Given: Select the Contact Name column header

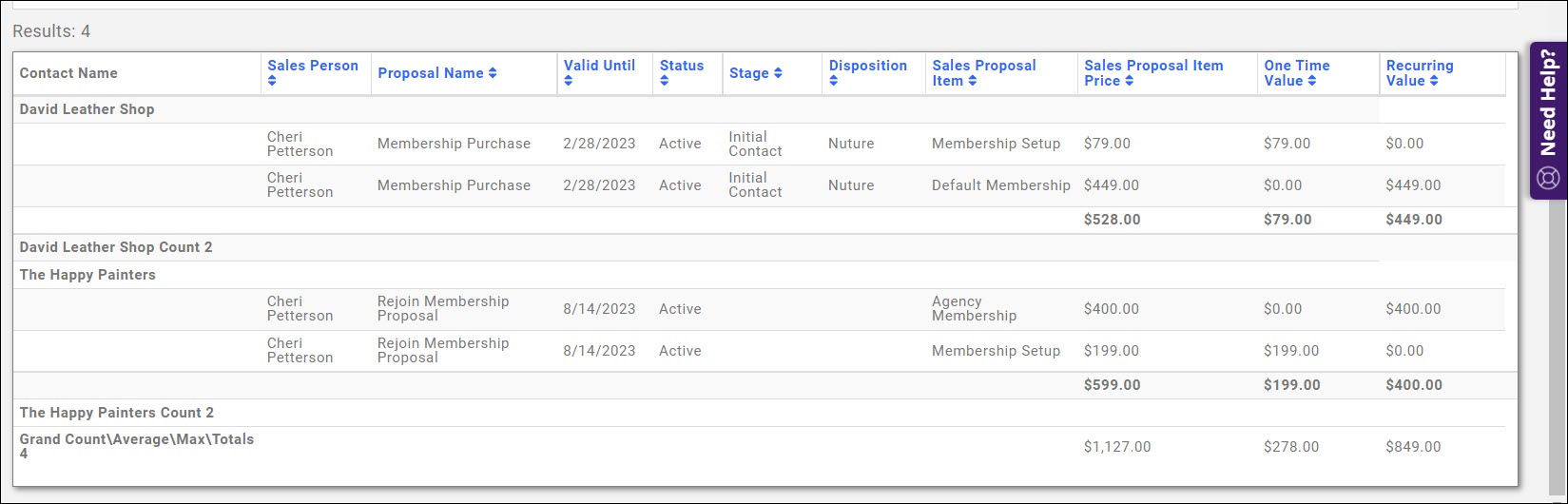Looking at the screenshot, I should click(x=68, y=73).
